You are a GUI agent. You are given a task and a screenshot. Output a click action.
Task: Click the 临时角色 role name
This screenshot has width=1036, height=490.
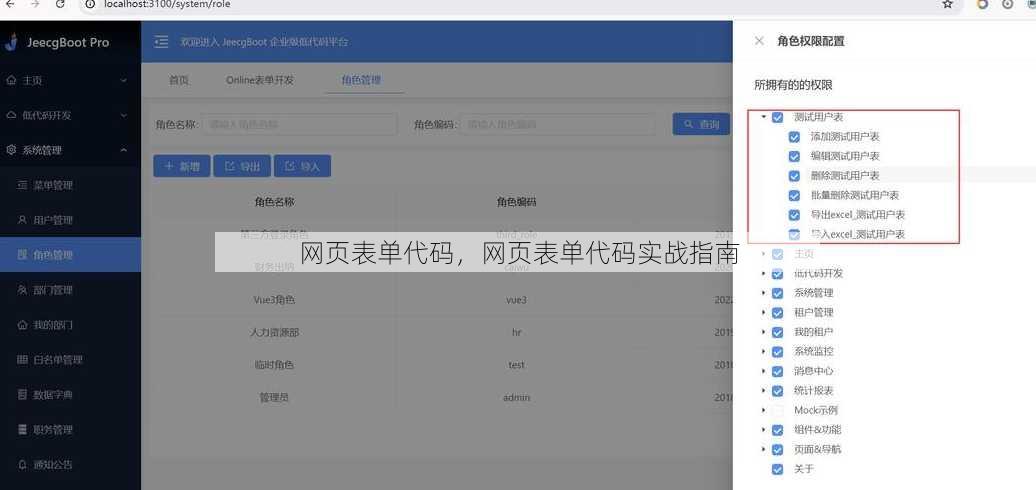(x=274, y=365)
